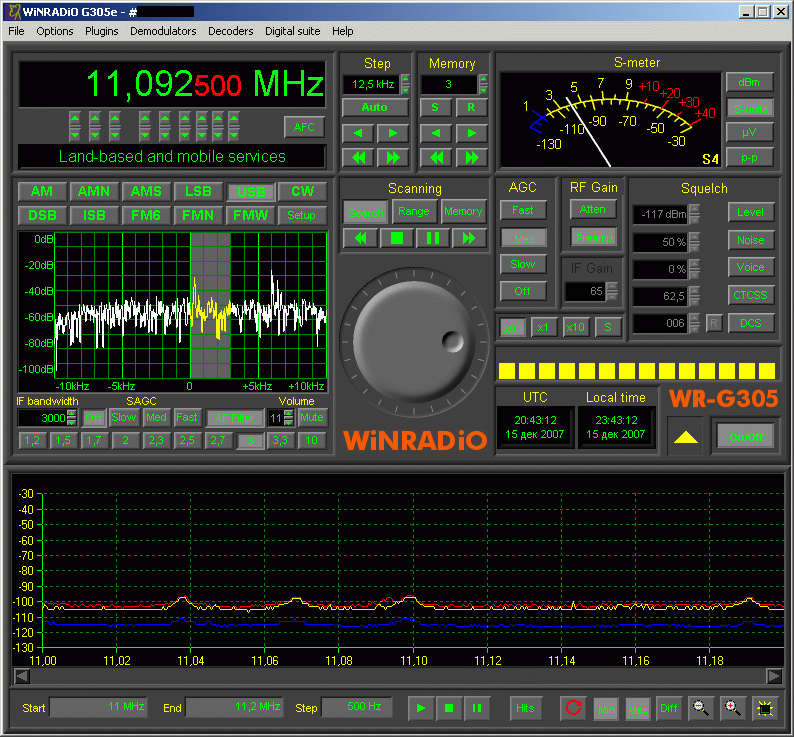Adjust IF bandwidth 3000 spinner

coord(72,418)
